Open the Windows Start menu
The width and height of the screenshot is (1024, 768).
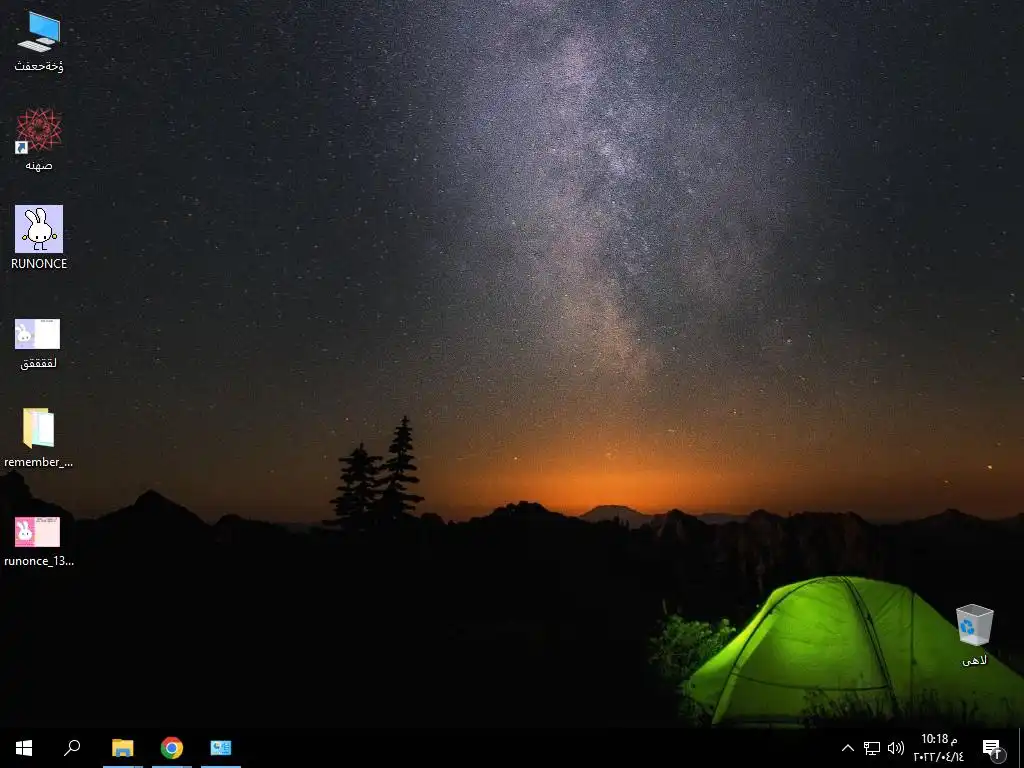tap(24, 748)
